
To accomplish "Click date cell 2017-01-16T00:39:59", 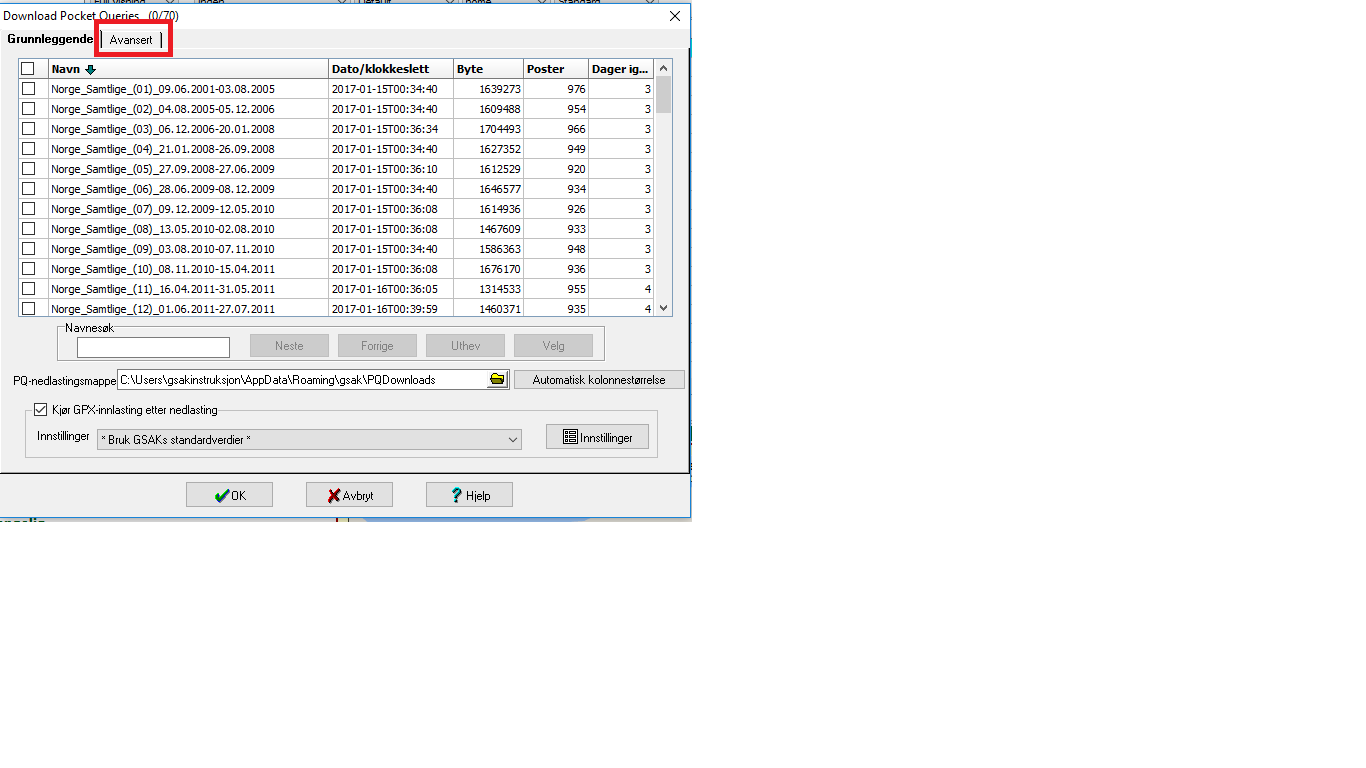I will 385,309.
